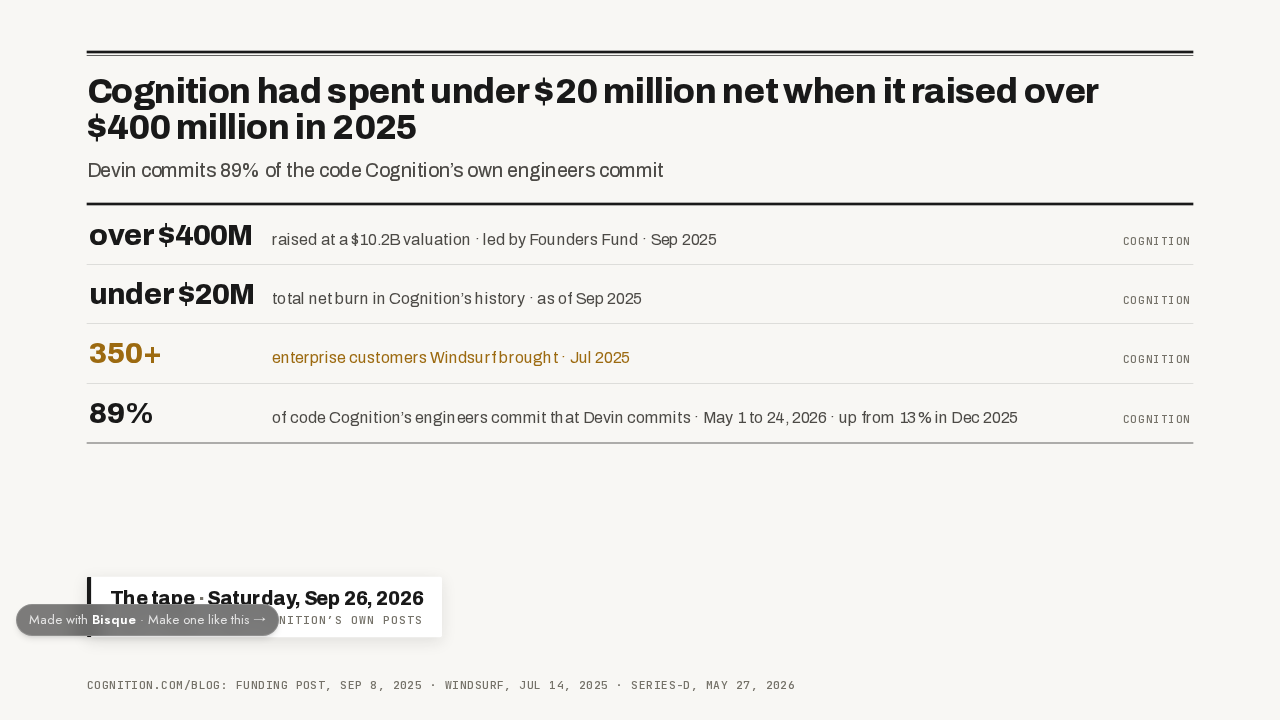The height and width of the screenshot is (720, 1280).
Task: Click the Cognition source tag on the $20M row
Action: (1156, 300)
